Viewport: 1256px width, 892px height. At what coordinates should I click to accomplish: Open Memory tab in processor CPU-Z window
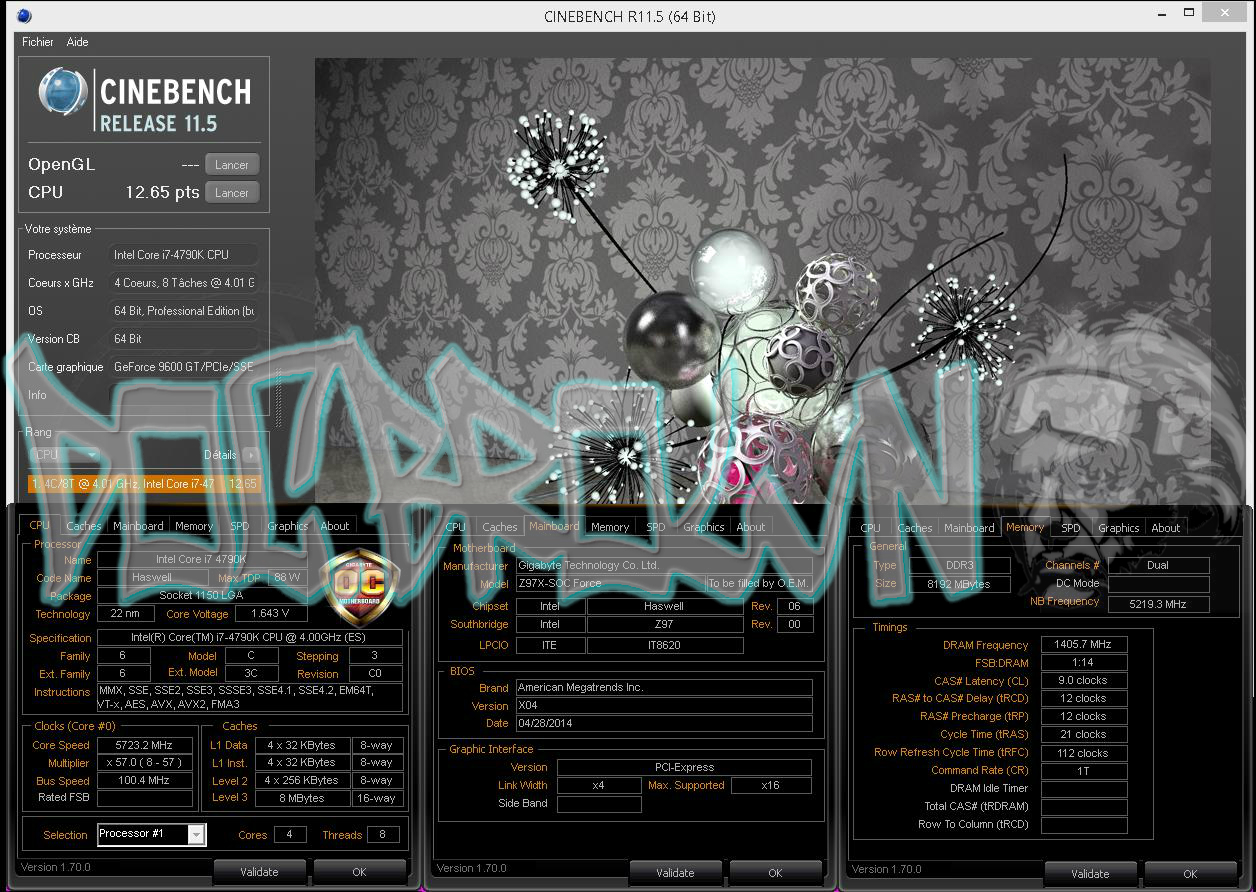[x=194, y=526]
